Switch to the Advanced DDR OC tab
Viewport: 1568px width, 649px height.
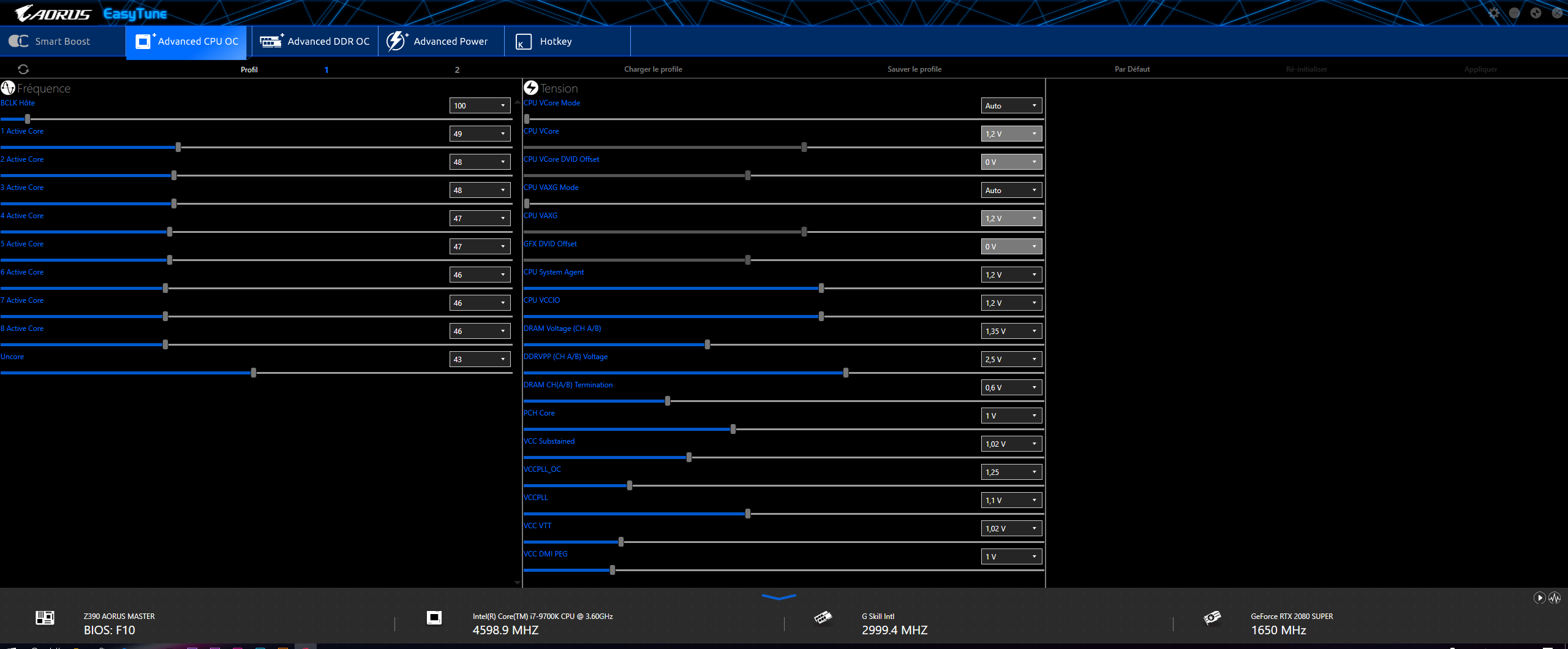[315, 41]
